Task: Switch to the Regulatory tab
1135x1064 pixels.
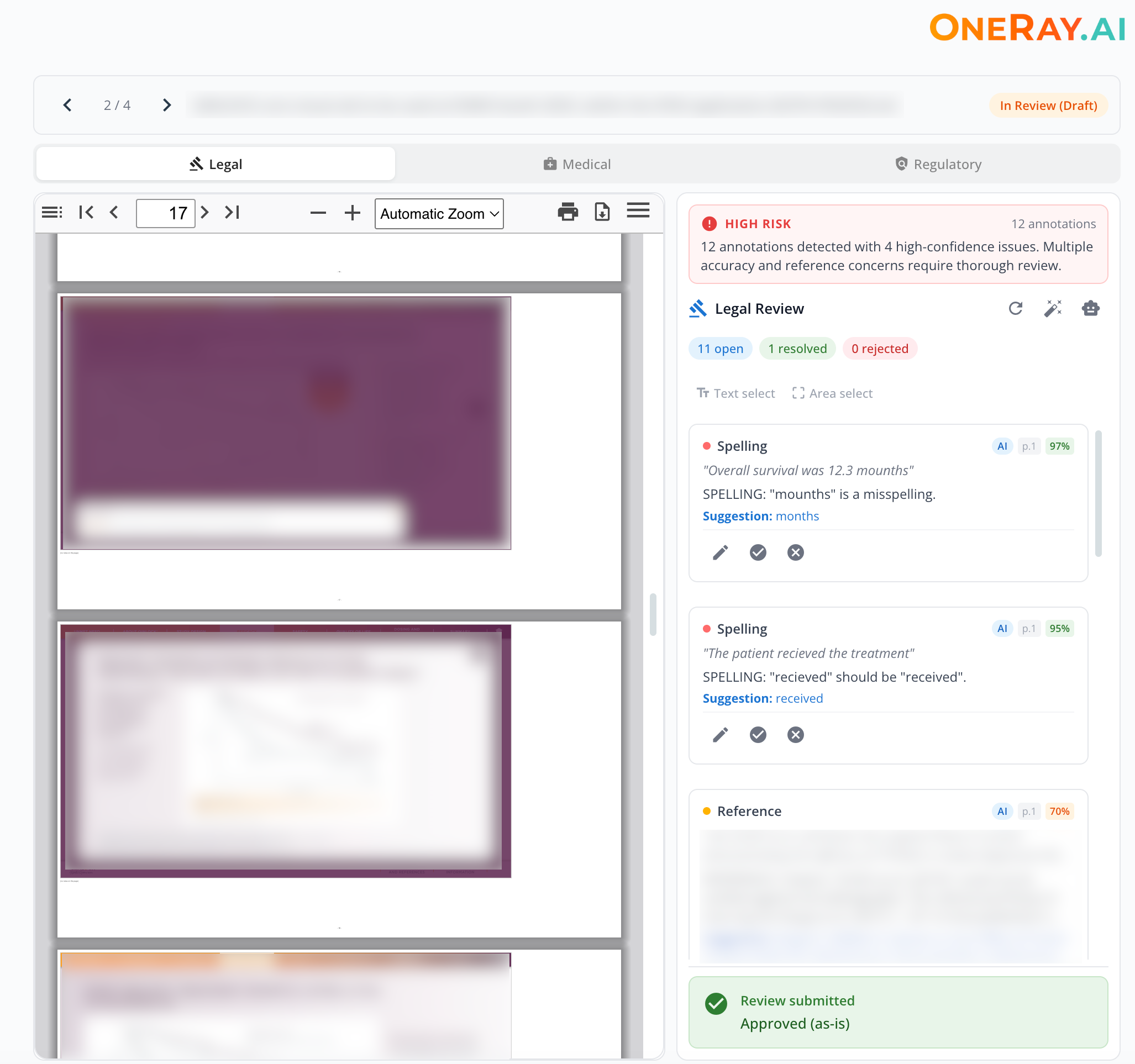Action: tap(938, 165)
